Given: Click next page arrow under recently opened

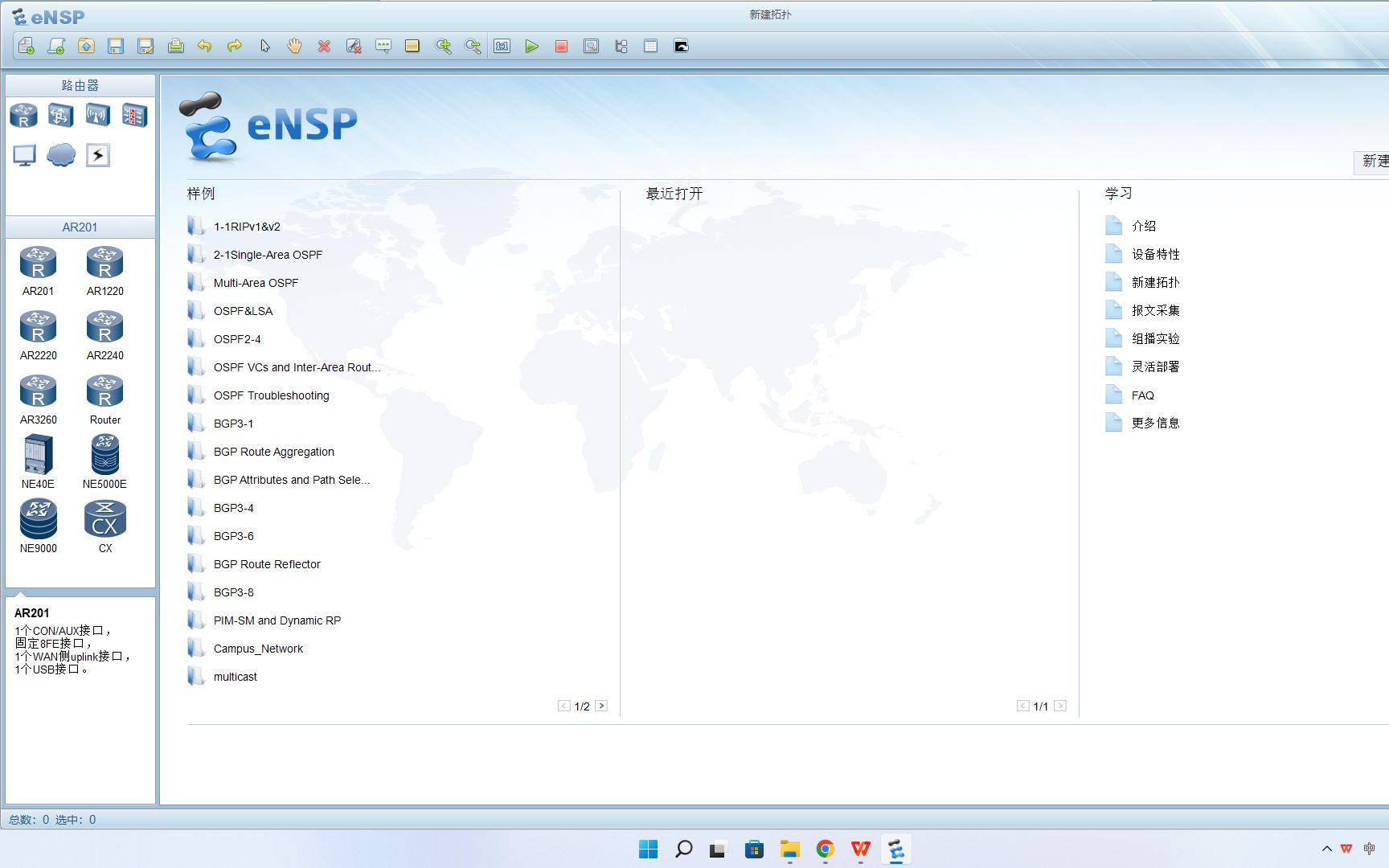Looking at the screenshot, I should coord(1060,706).
